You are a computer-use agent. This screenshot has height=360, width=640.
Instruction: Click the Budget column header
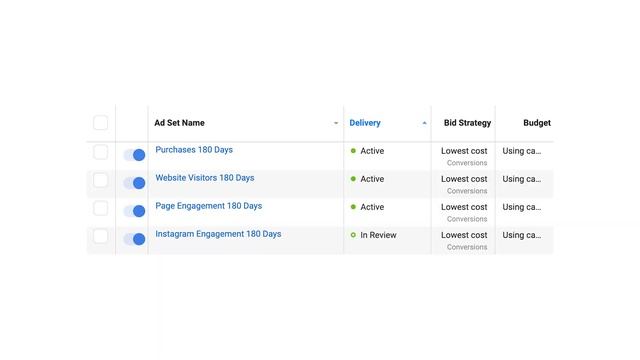click(537, 123)
